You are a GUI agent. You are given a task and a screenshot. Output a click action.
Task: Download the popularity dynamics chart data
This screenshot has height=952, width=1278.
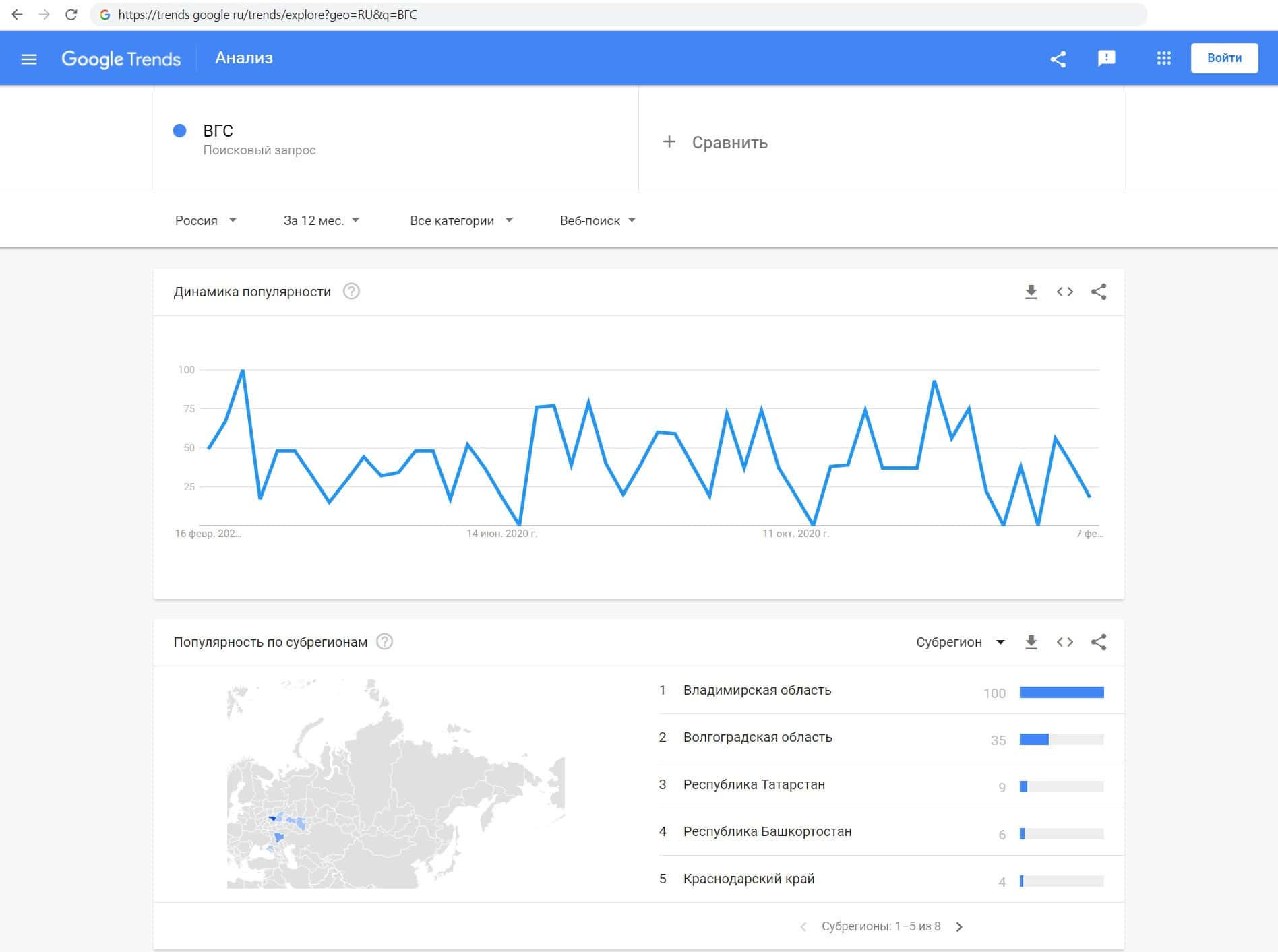point(1031,292)
